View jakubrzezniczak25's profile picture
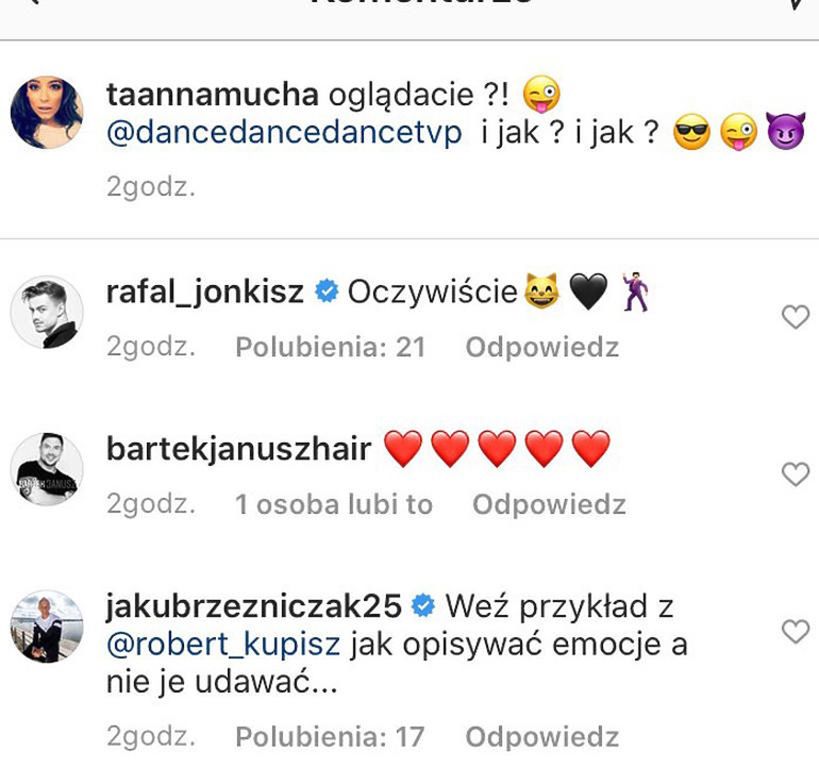This screenshot has height=784, width=819. coord(47,626)
